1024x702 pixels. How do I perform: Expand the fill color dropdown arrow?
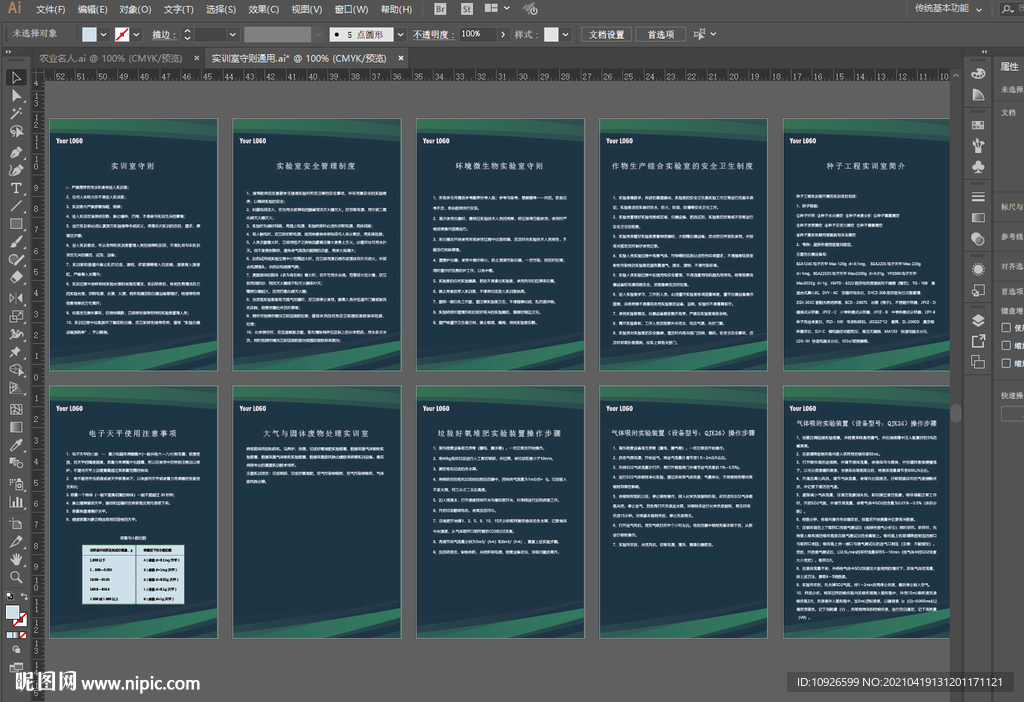[x=103, y=35]
